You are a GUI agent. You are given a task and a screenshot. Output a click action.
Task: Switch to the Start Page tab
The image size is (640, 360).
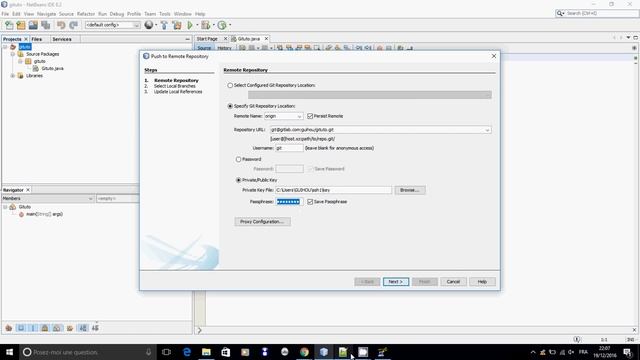(x=207, y=39)
